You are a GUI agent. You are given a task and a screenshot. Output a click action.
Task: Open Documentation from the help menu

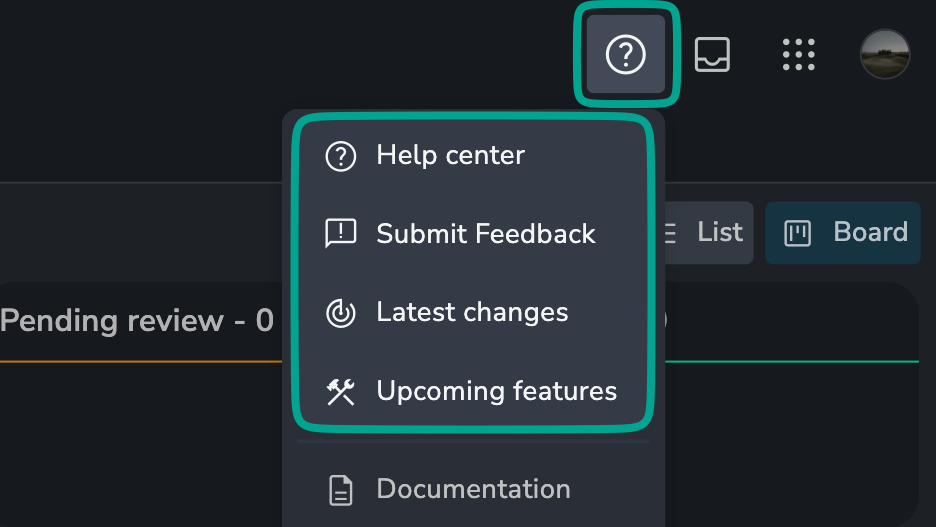click(473, 489)
